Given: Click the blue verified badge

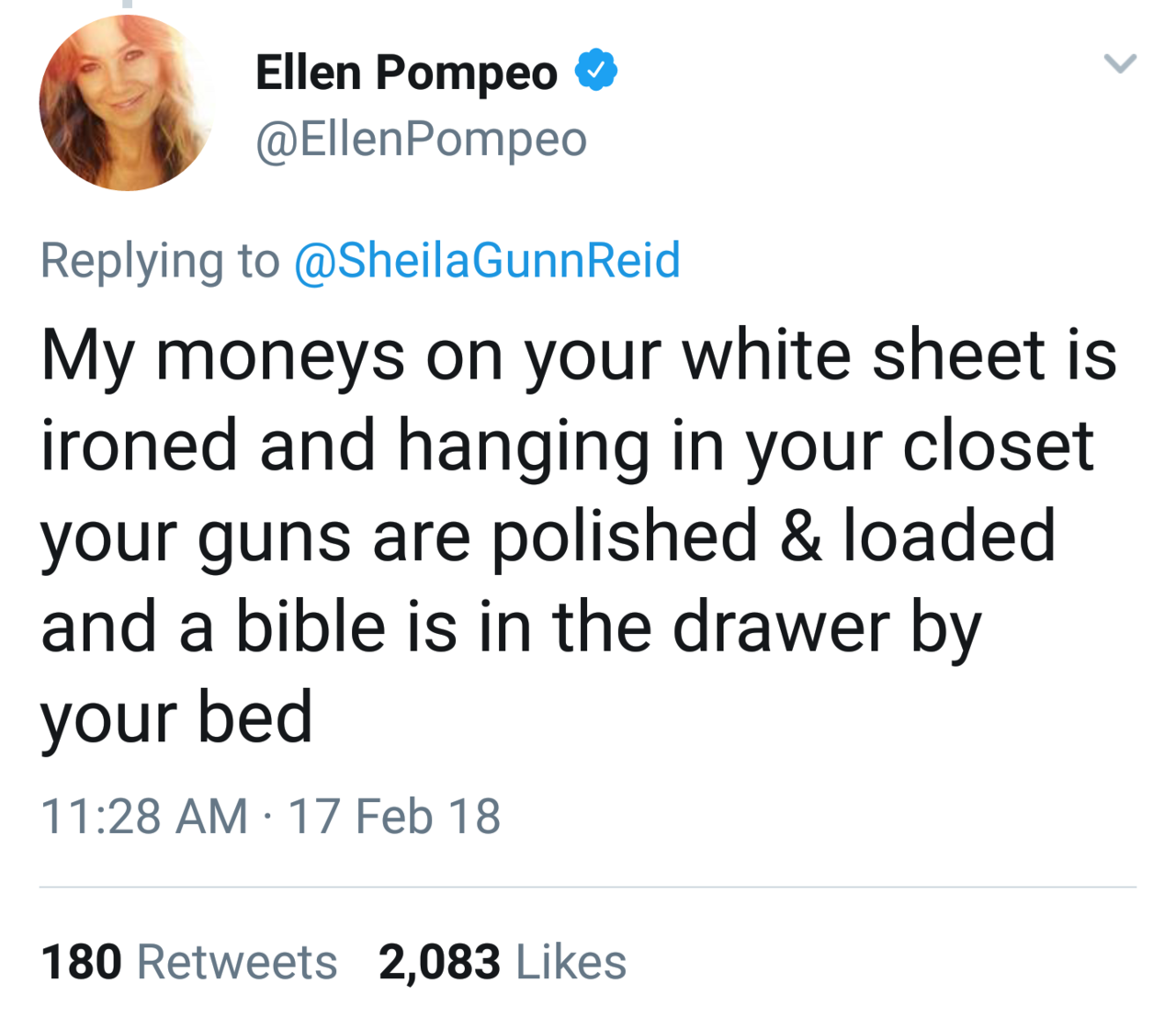Looking at the screenshot, I should pos(596,71).
